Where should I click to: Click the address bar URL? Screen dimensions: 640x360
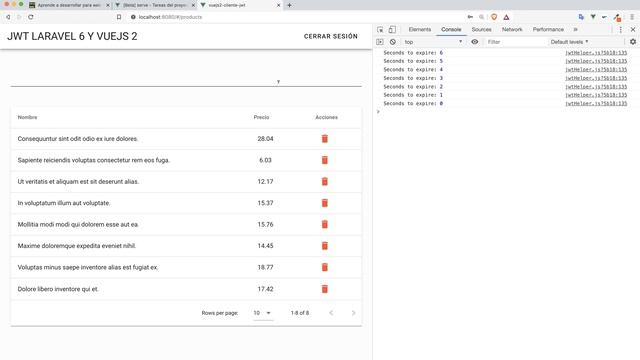[170, 17]
